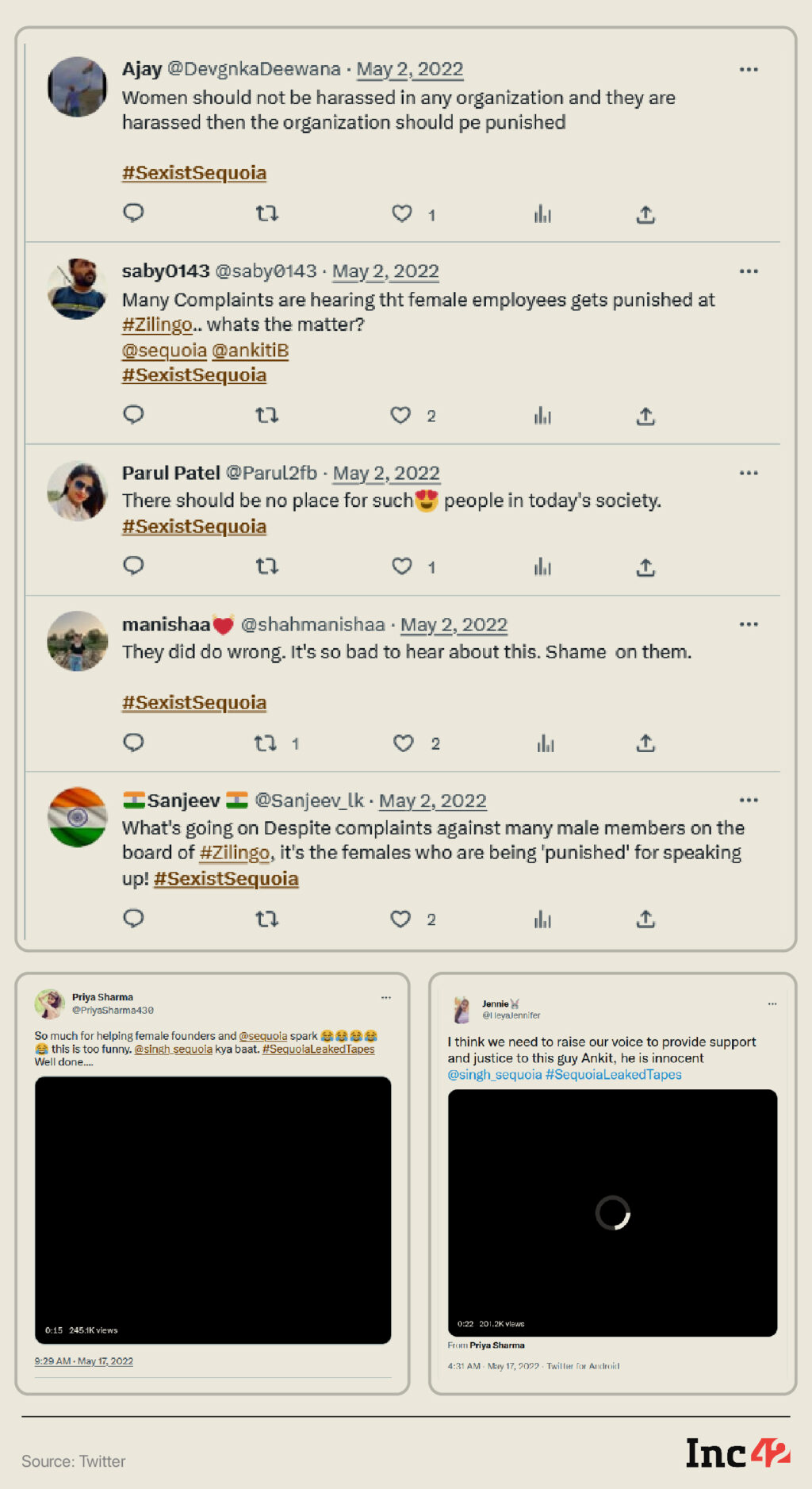Like Parul Patel's tweet

tap(402, 566)
